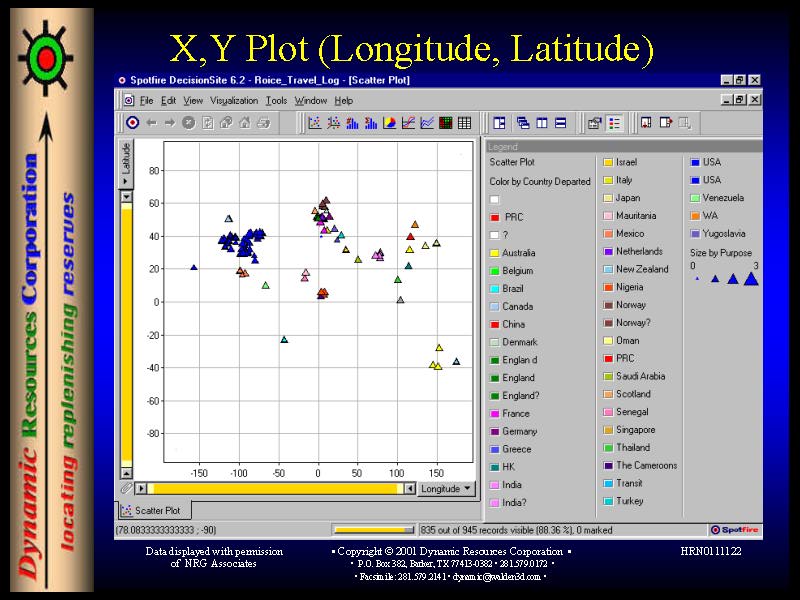Click the down arrow atop vertical range slider
The image size is (800, 600).
tap(126, 197)
